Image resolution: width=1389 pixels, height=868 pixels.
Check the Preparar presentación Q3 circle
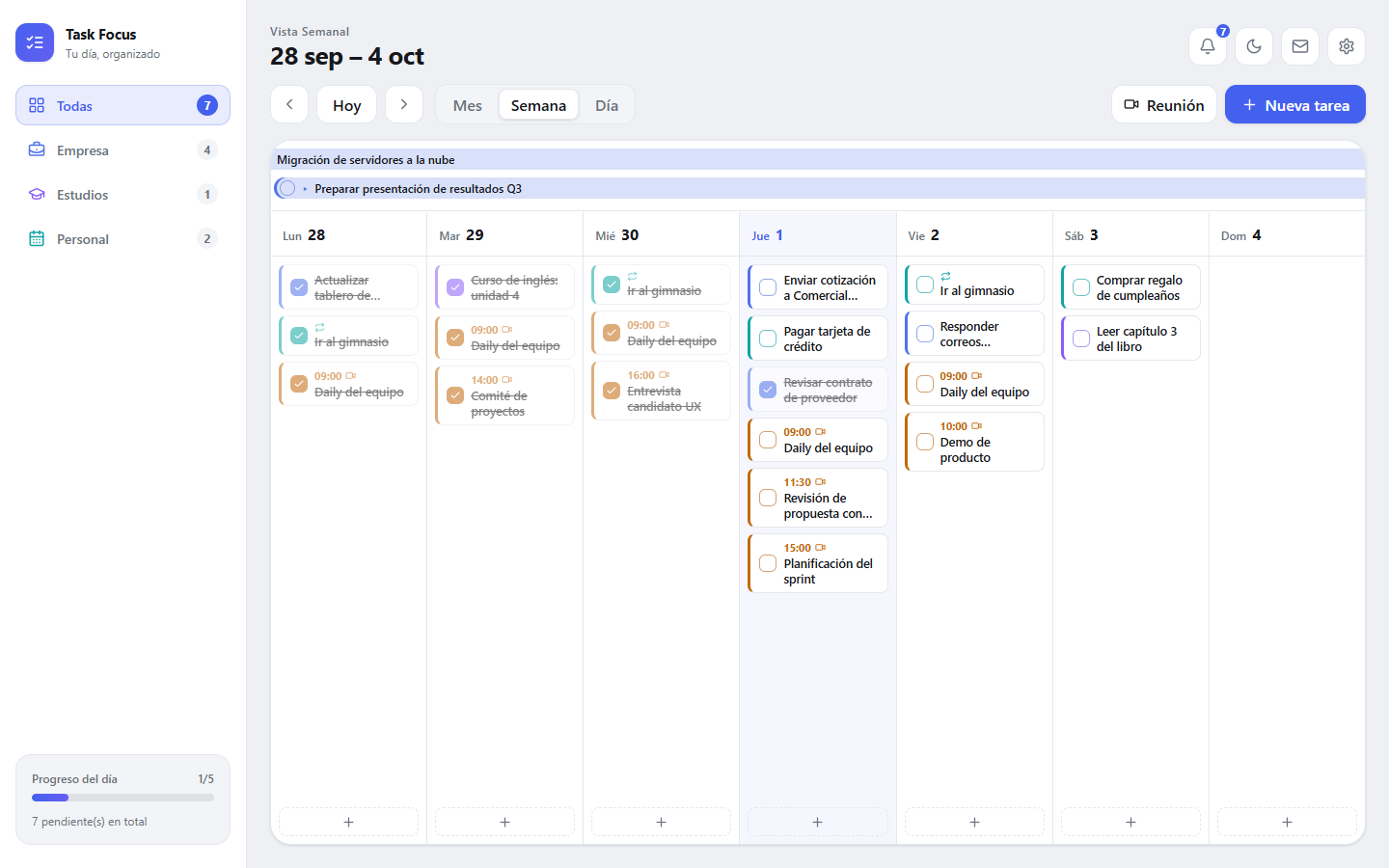[x=286, y=188]
